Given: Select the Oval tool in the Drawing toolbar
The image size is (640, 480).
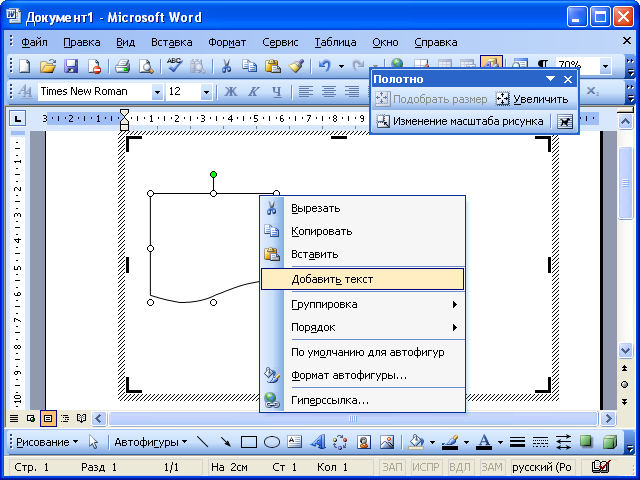Looking at the screenshot, I should 271,441.
